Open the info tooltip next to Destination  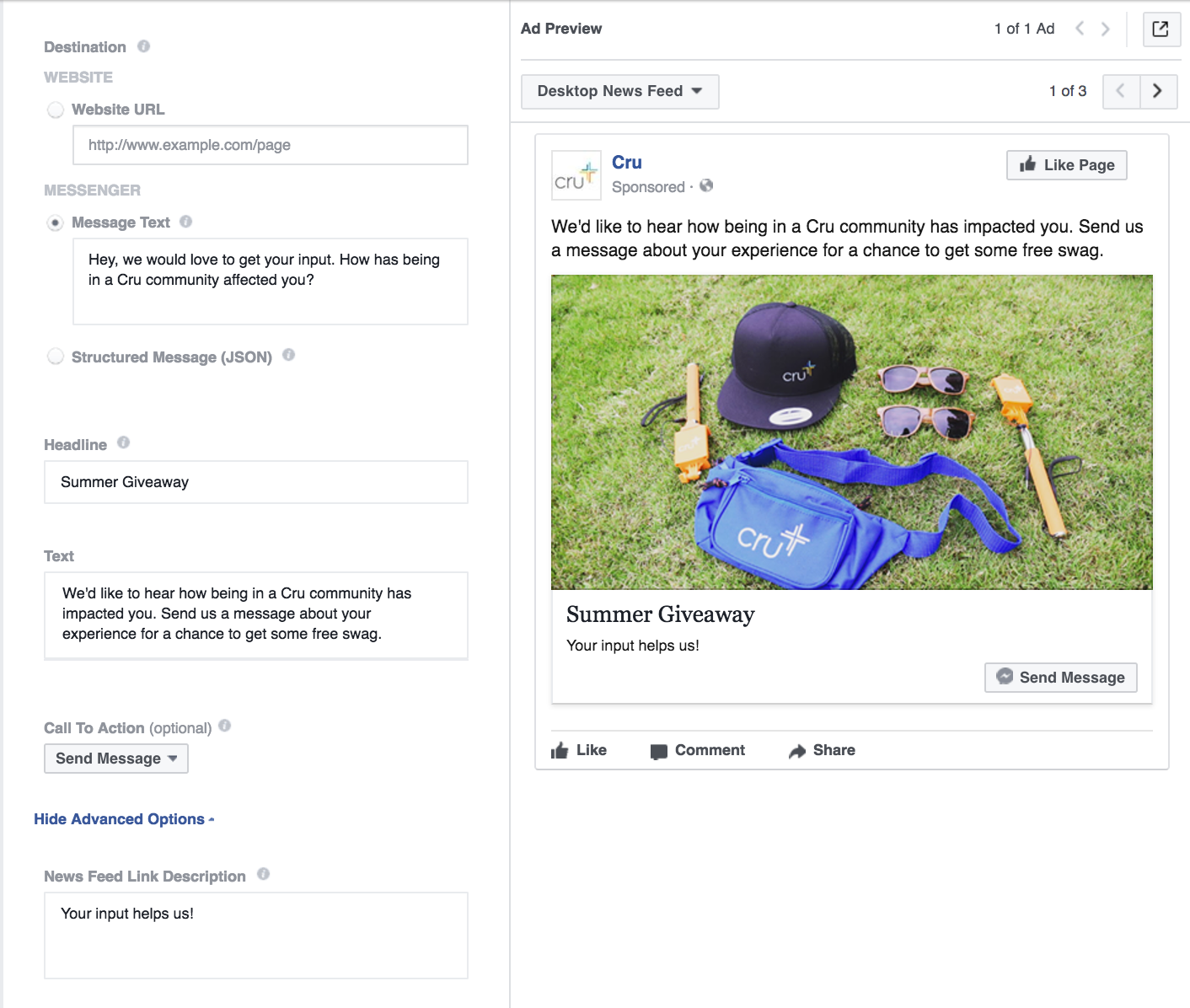pos(144,46)
